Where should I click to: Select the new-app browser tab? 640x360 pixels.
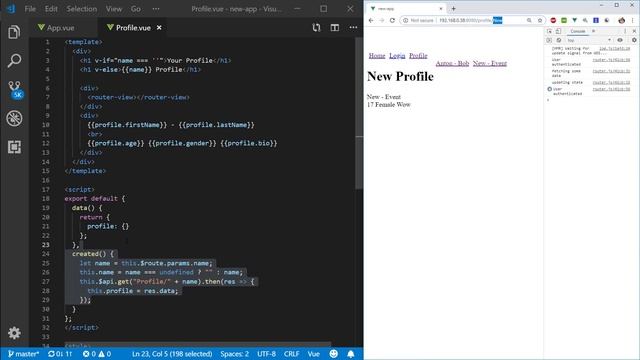[x=406, y=8]
